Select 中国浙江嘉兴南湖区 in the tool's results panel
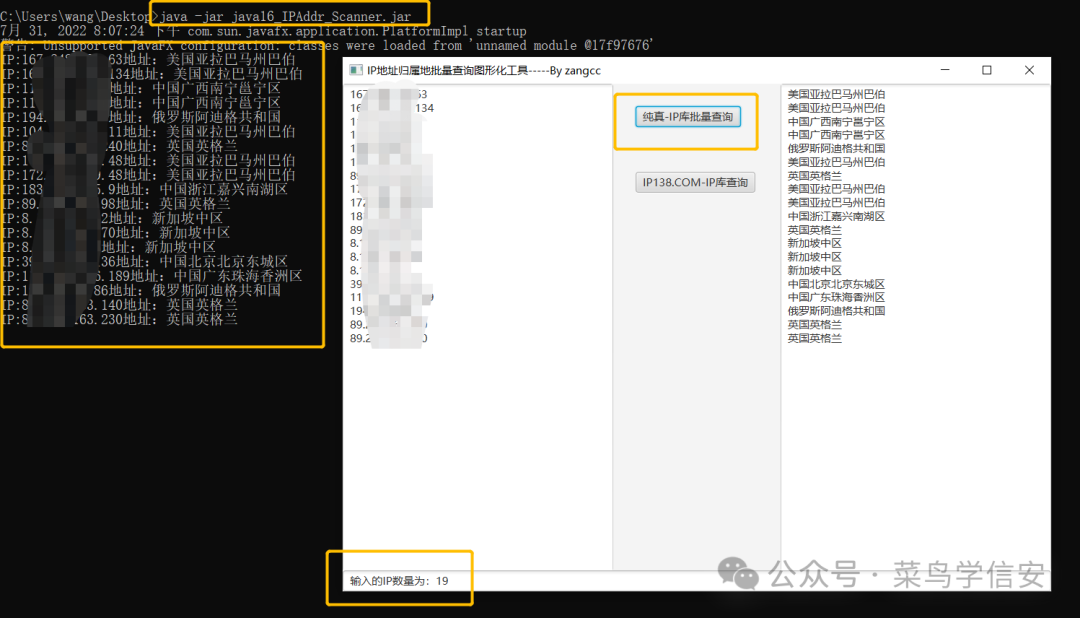 (x=836, y=216)
